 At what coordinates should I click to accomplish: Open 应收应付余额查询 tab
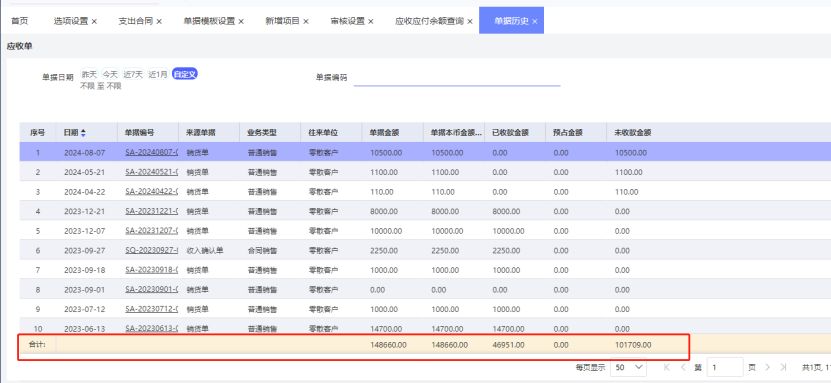(429, 21)
